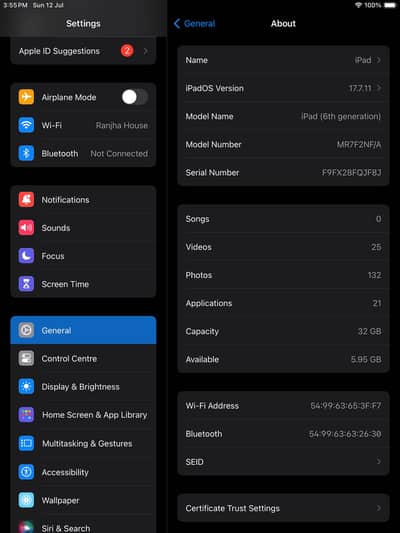The height and width of the screenshot is (533, 400).
Task: Tap the Home Screen & App Library icon
Action: pyautogui.click(x=26, y=415)
